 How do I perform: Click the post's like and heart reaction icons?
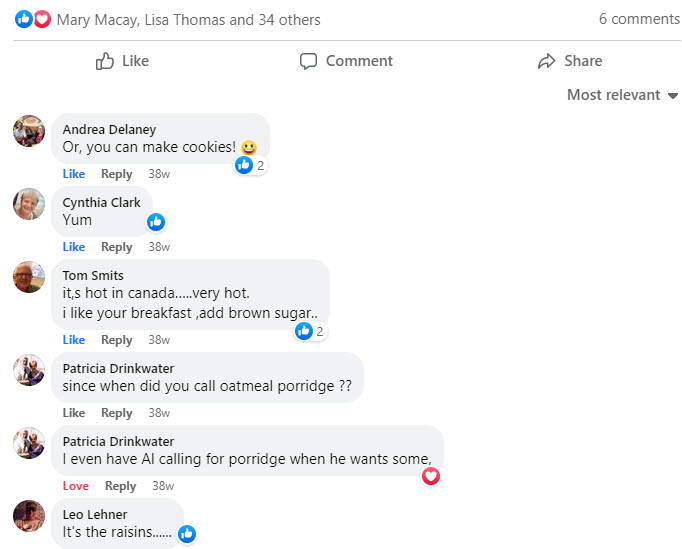pos(33,19)
